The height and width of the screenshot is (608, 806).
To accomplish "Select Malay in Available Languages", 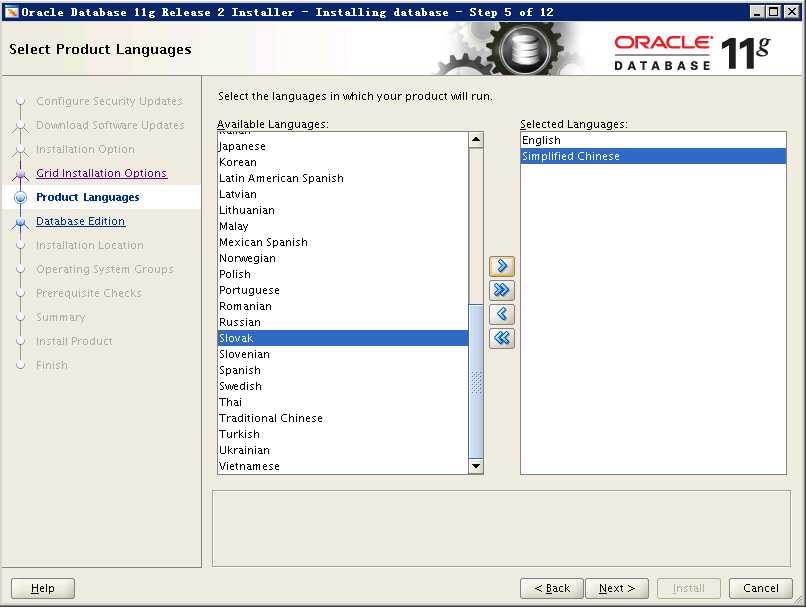I will [343, 226].
